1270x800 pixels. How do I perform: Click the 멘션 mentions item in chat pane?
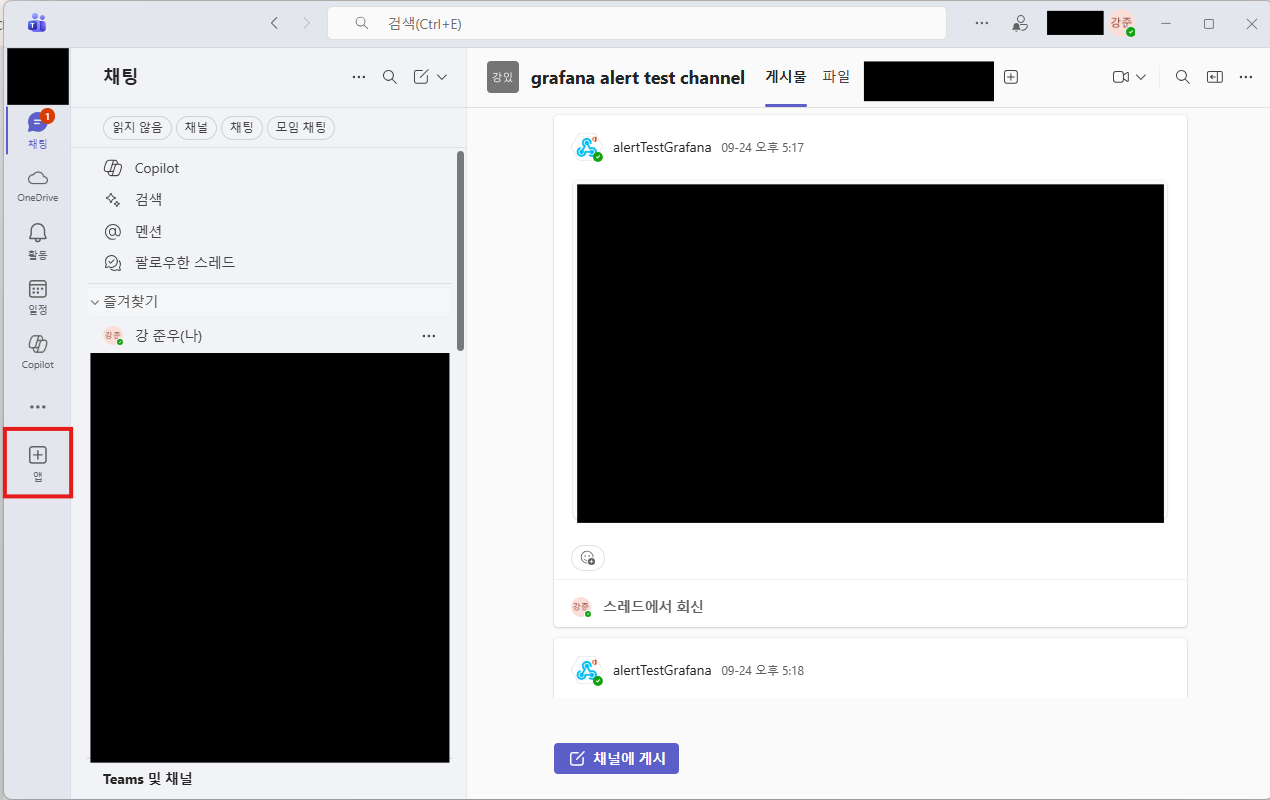[x=148, y=231]
